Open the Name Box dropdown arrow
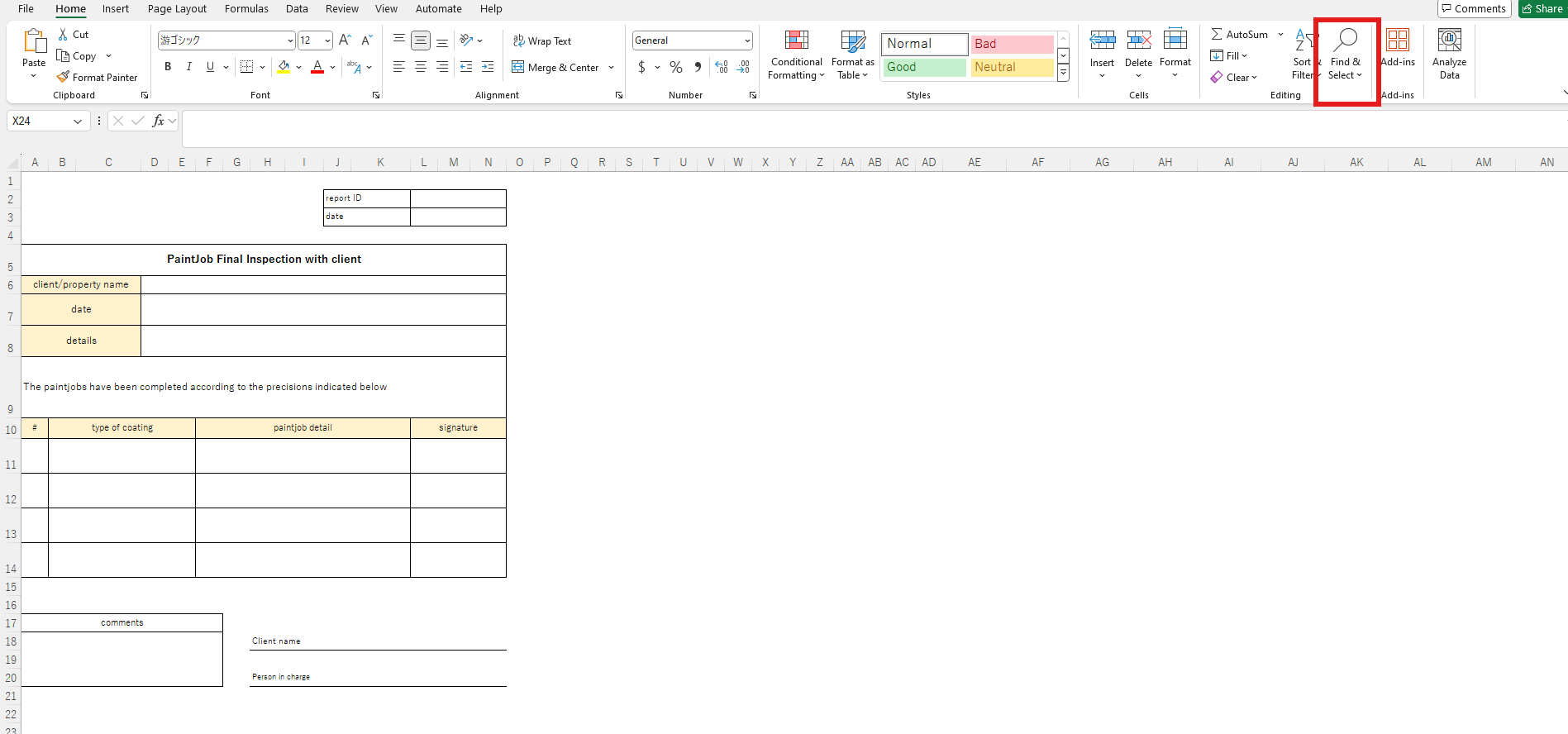 pos(78,122)
